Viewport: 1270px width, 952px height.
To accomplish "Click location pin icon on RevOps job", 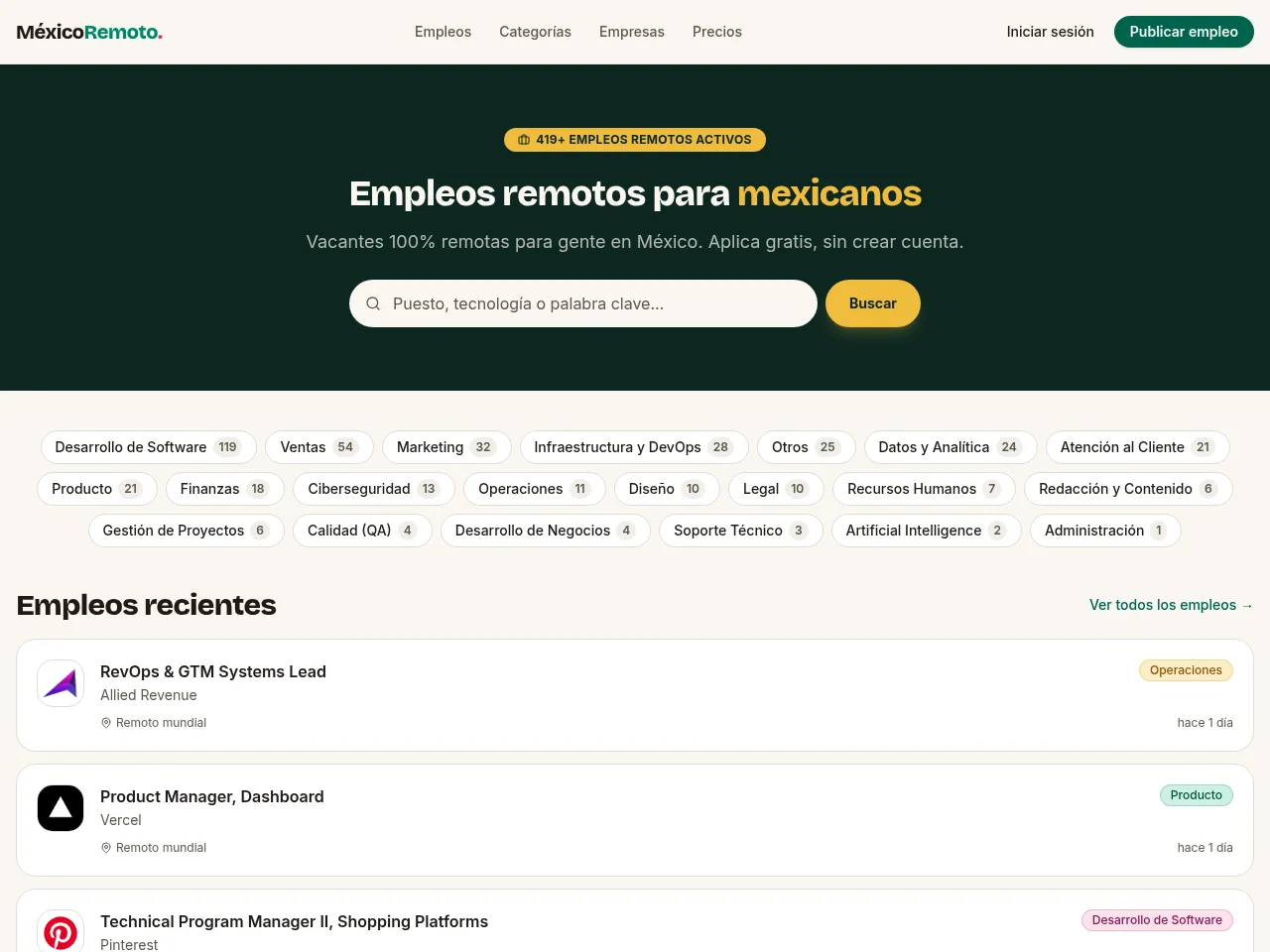I will click(106, 723).
